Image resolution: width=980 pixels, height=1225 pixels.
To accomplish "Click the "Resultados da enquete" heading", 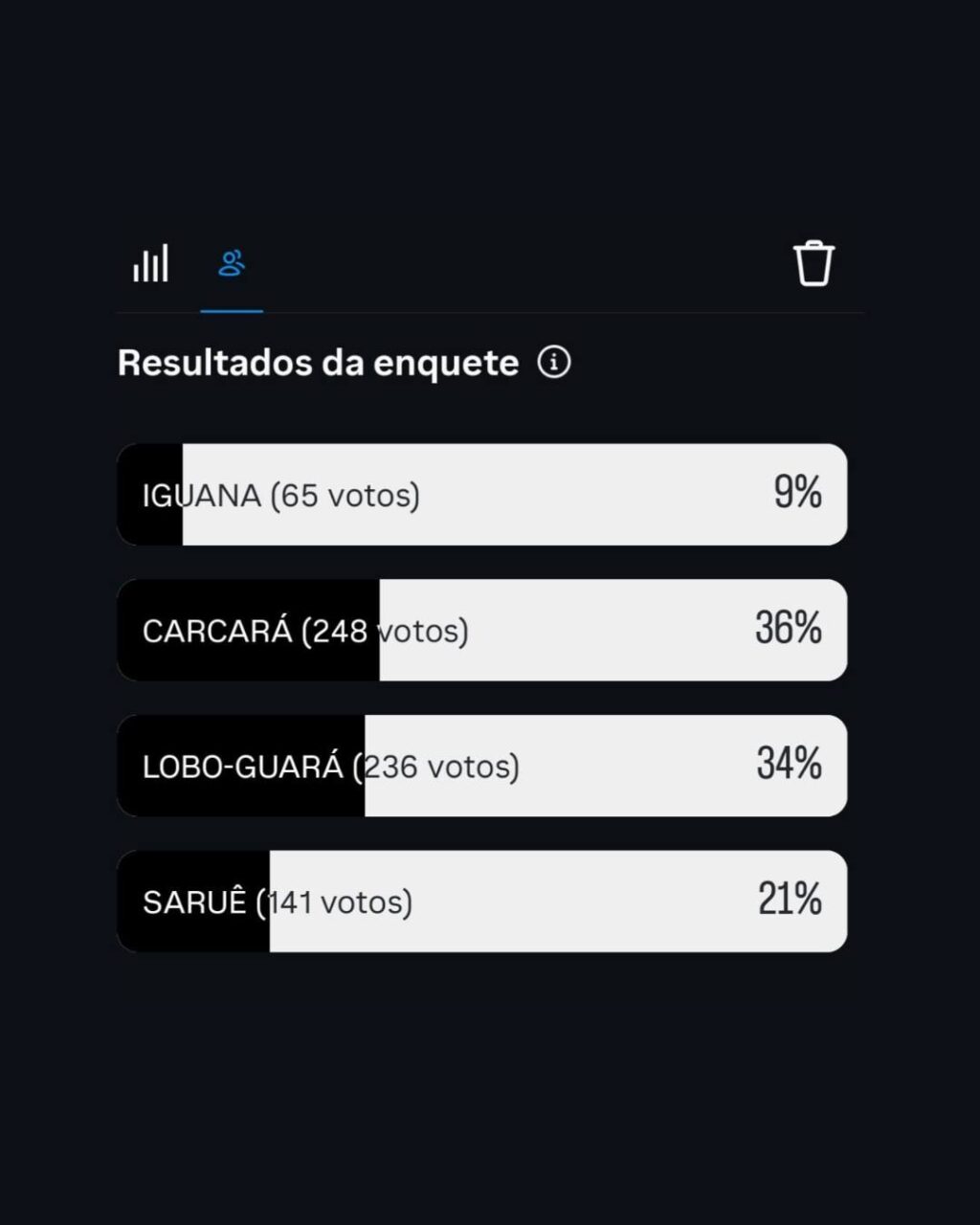I will [318, 364].
